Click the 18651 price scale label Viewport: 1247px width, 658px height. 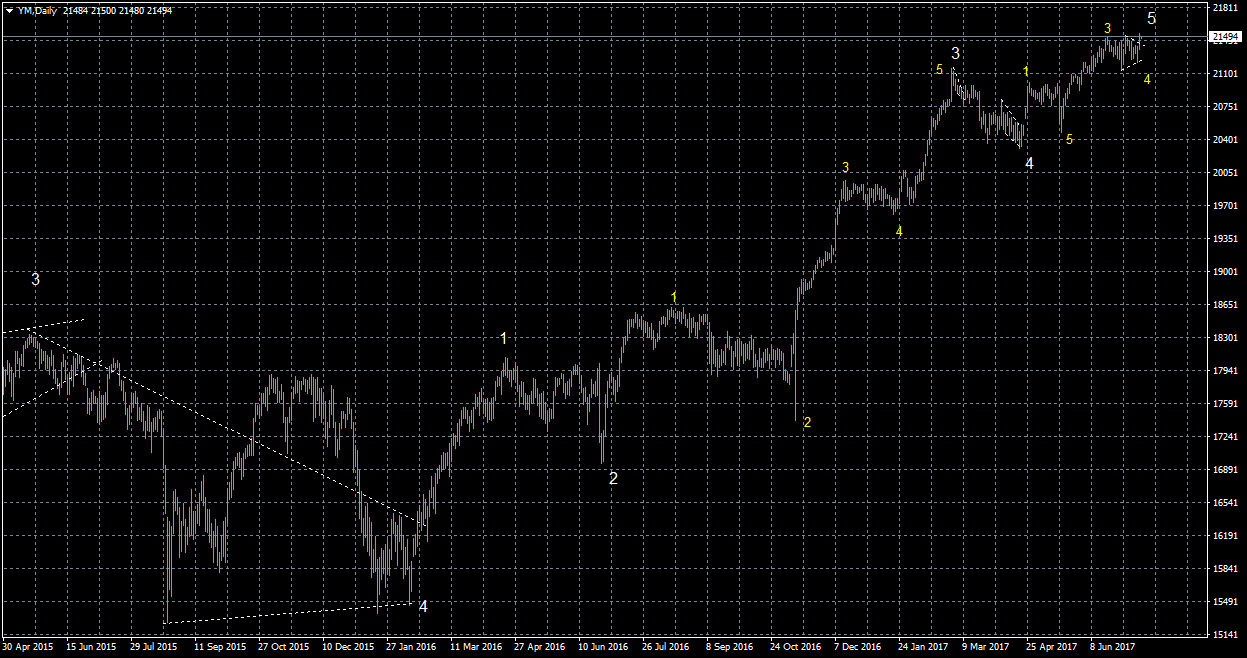coord(1224,305)
